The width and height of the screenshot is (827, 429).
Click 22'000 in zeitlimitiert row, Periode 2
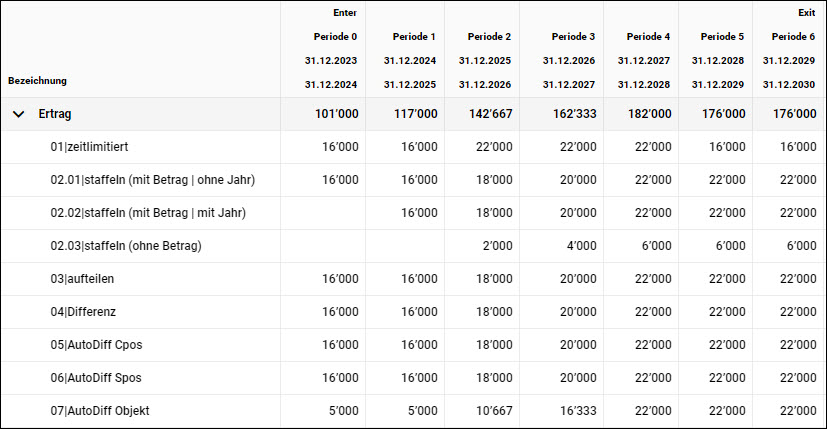pos(494,147)
